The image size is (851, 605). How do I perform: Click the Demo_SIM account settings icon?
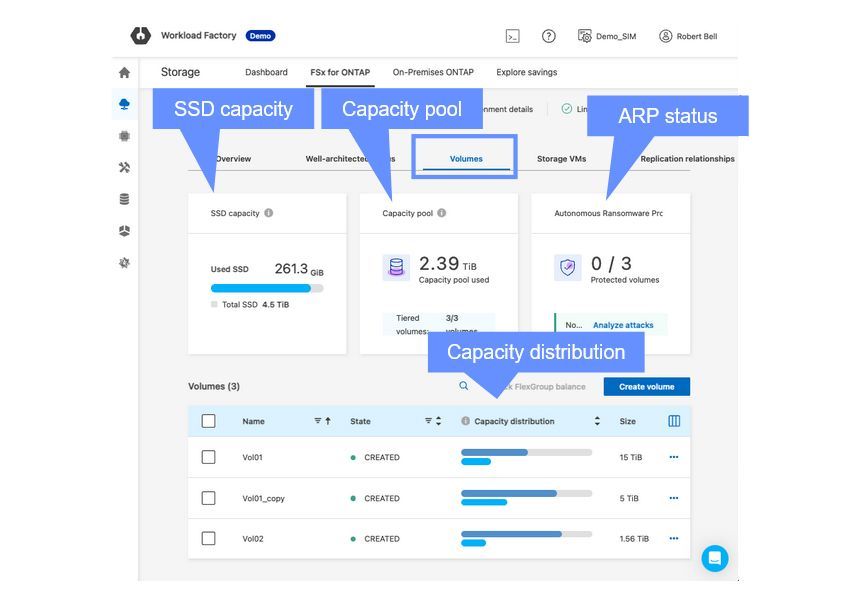585,36
